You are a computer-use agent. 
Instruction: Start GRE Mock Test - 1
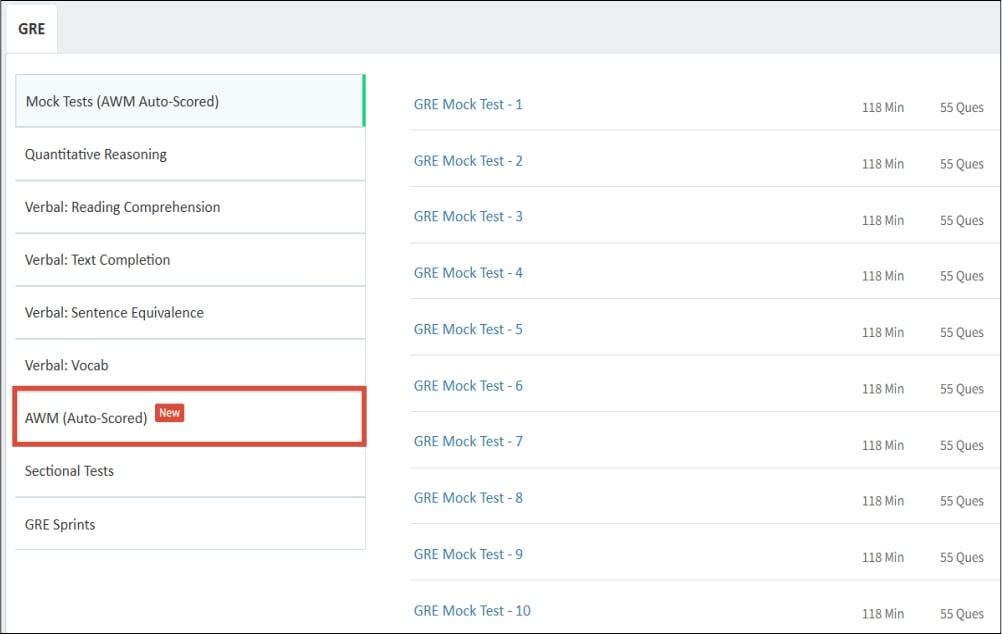(468, 105)
